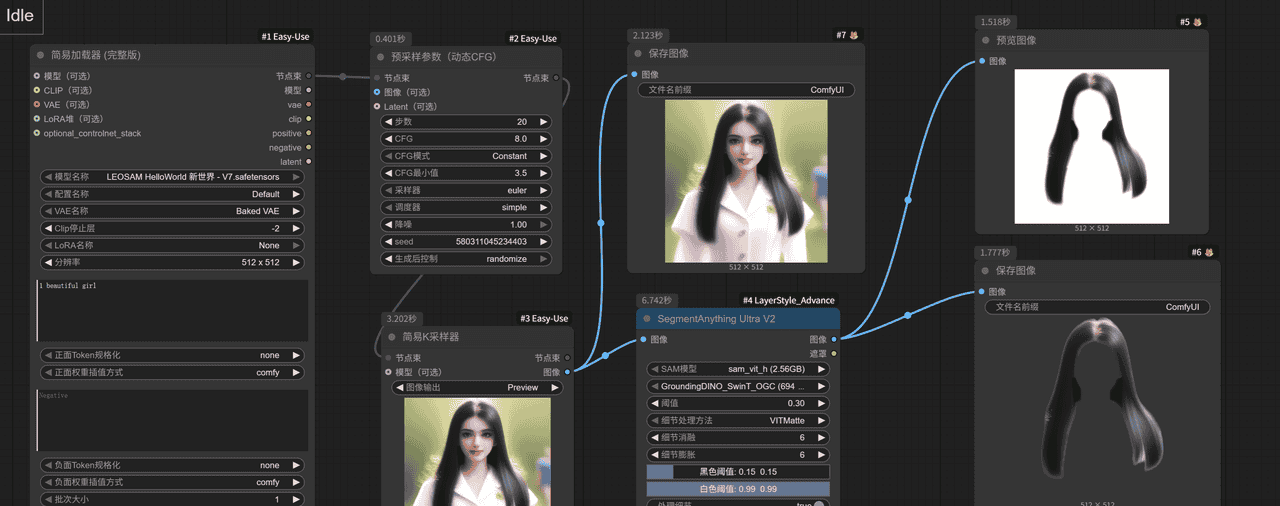Open the GroundingDINO_SwinT_OGC model selector
Screen dimensions: 1280x506
point(738,386)
